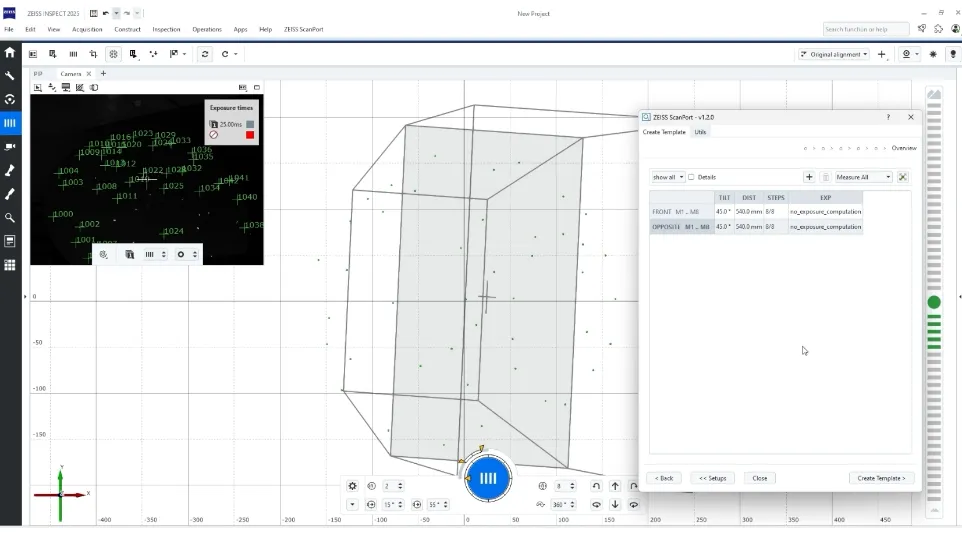Select the Camera tab
The width and height of the screenshot is (962, 540).
coord(71,74)
